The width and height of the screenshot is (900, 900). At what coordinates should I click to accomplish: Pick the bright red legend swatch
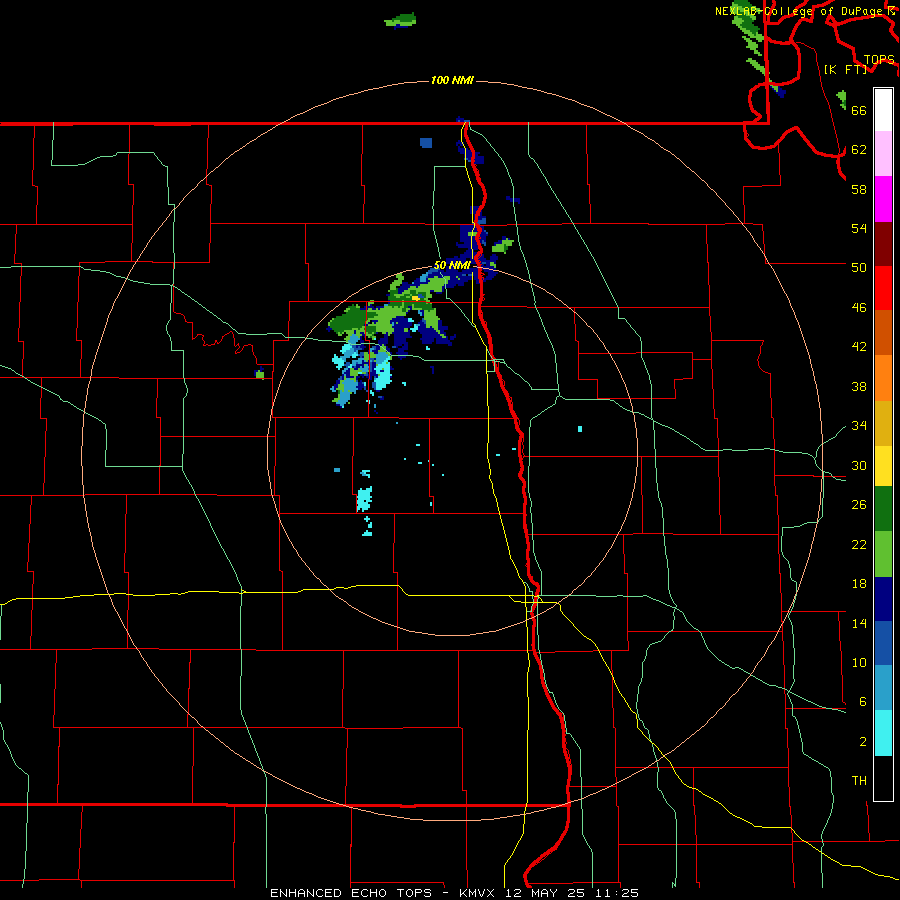[x=883, y=288]
